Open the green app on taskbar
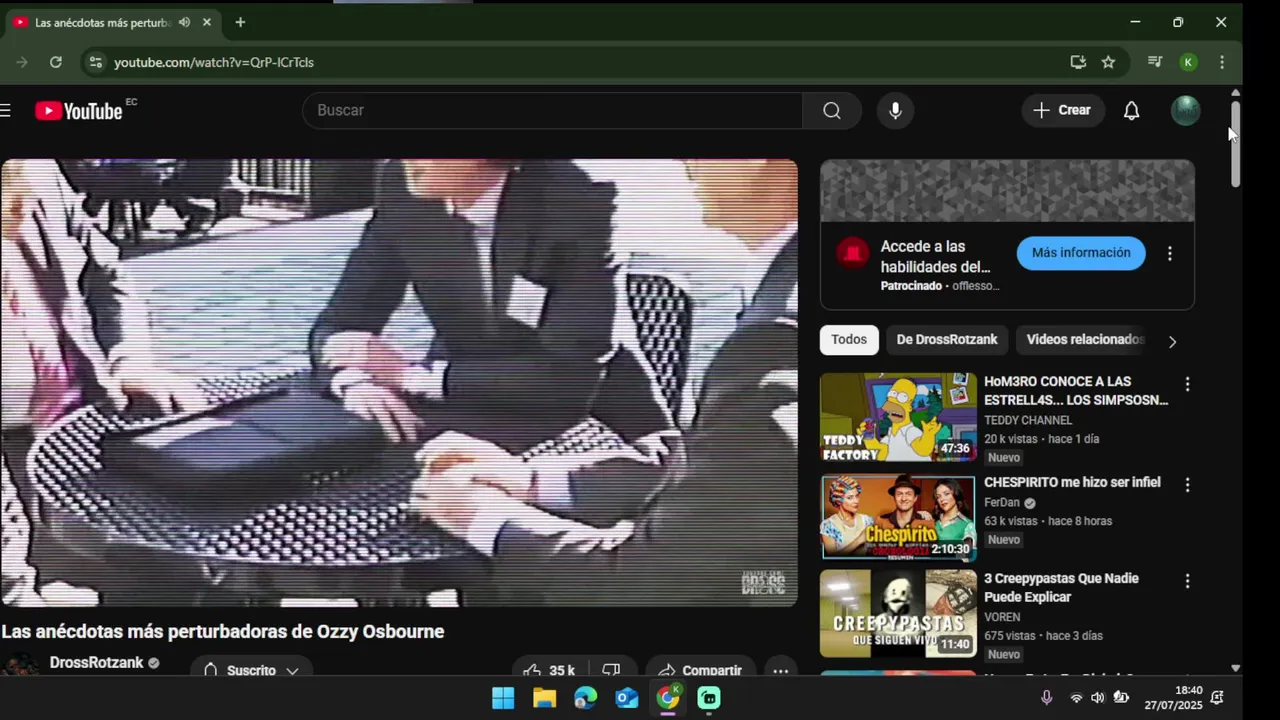Screen dimensions: 1280x720 (x=709, y=698)
